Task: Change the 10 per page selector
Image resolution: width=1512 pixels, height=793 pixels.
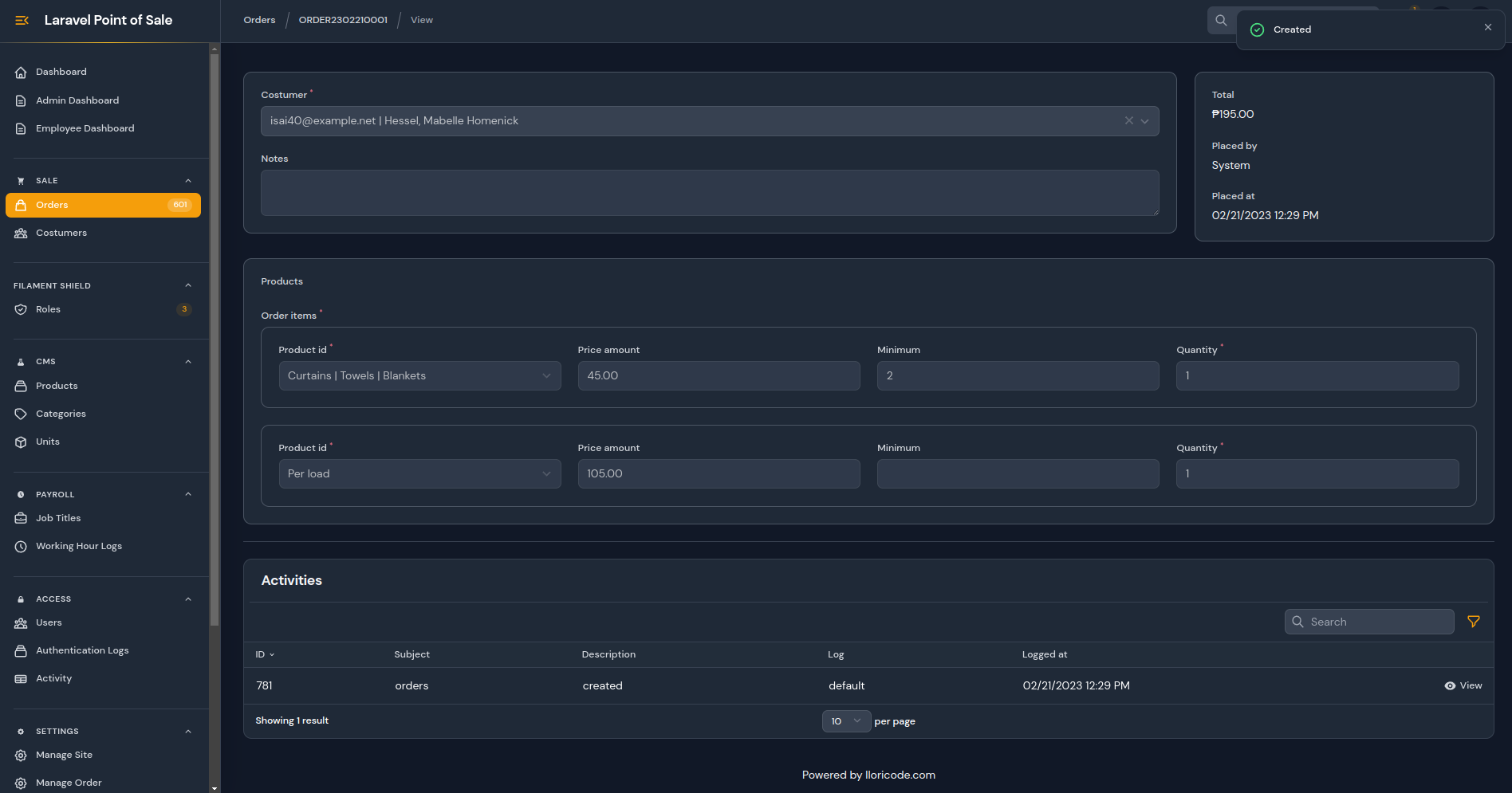Action: 846,721
